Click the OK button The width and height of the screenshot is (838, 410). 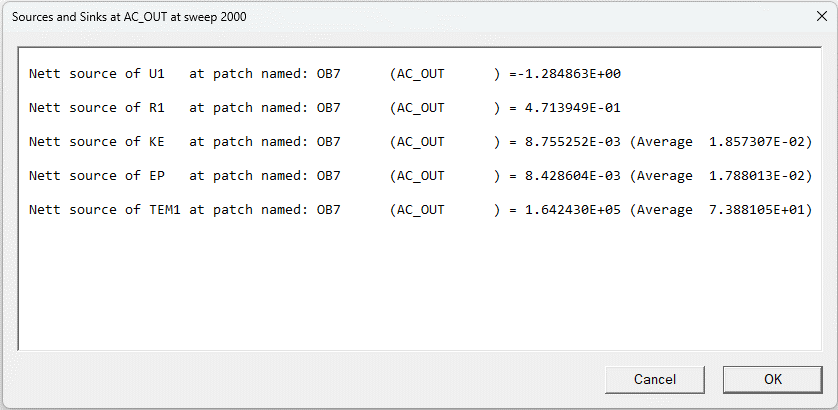(x=772, y=379)
